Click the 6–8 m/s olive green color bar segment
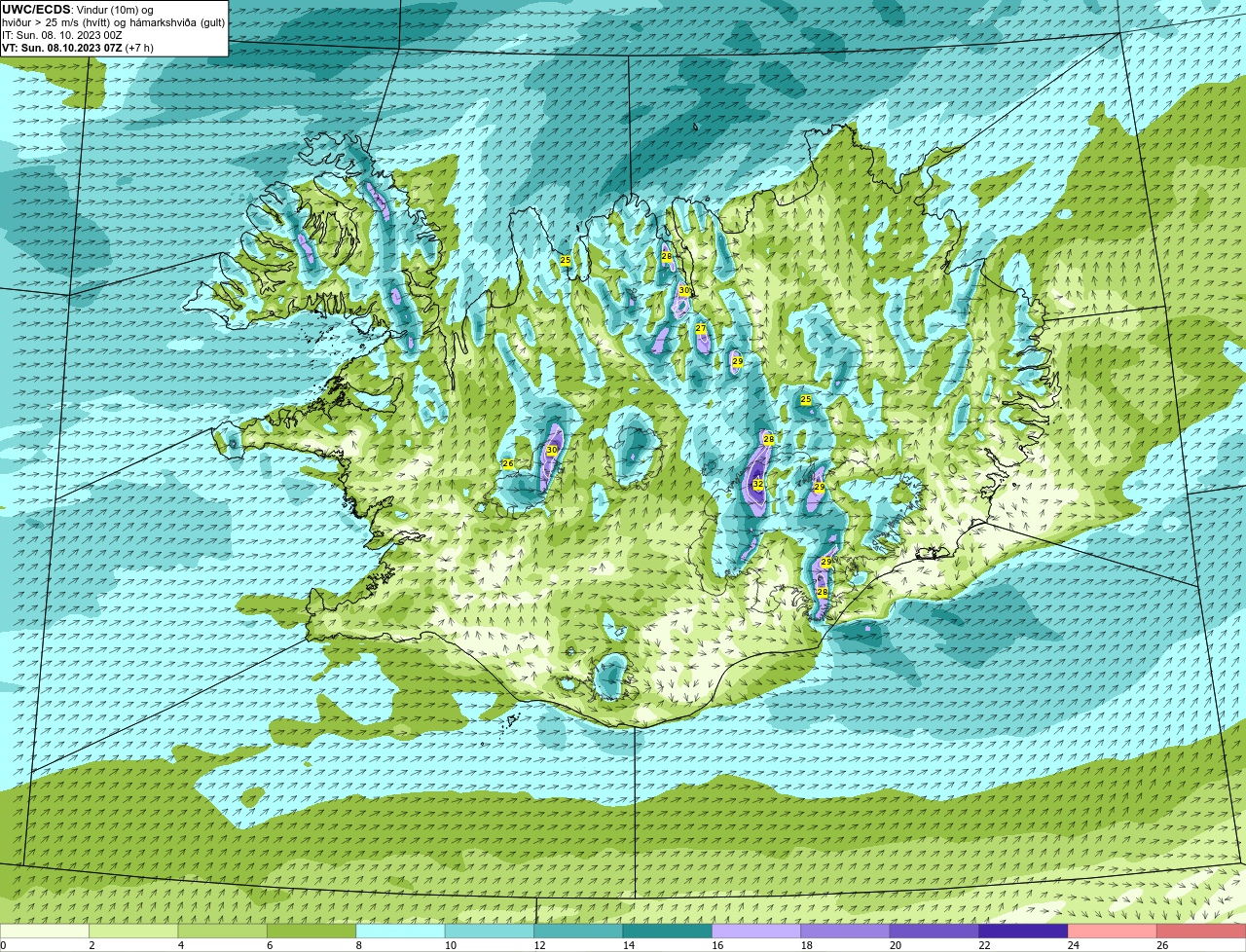This screenshot has height=952, width=1246. tap(311, 931)
